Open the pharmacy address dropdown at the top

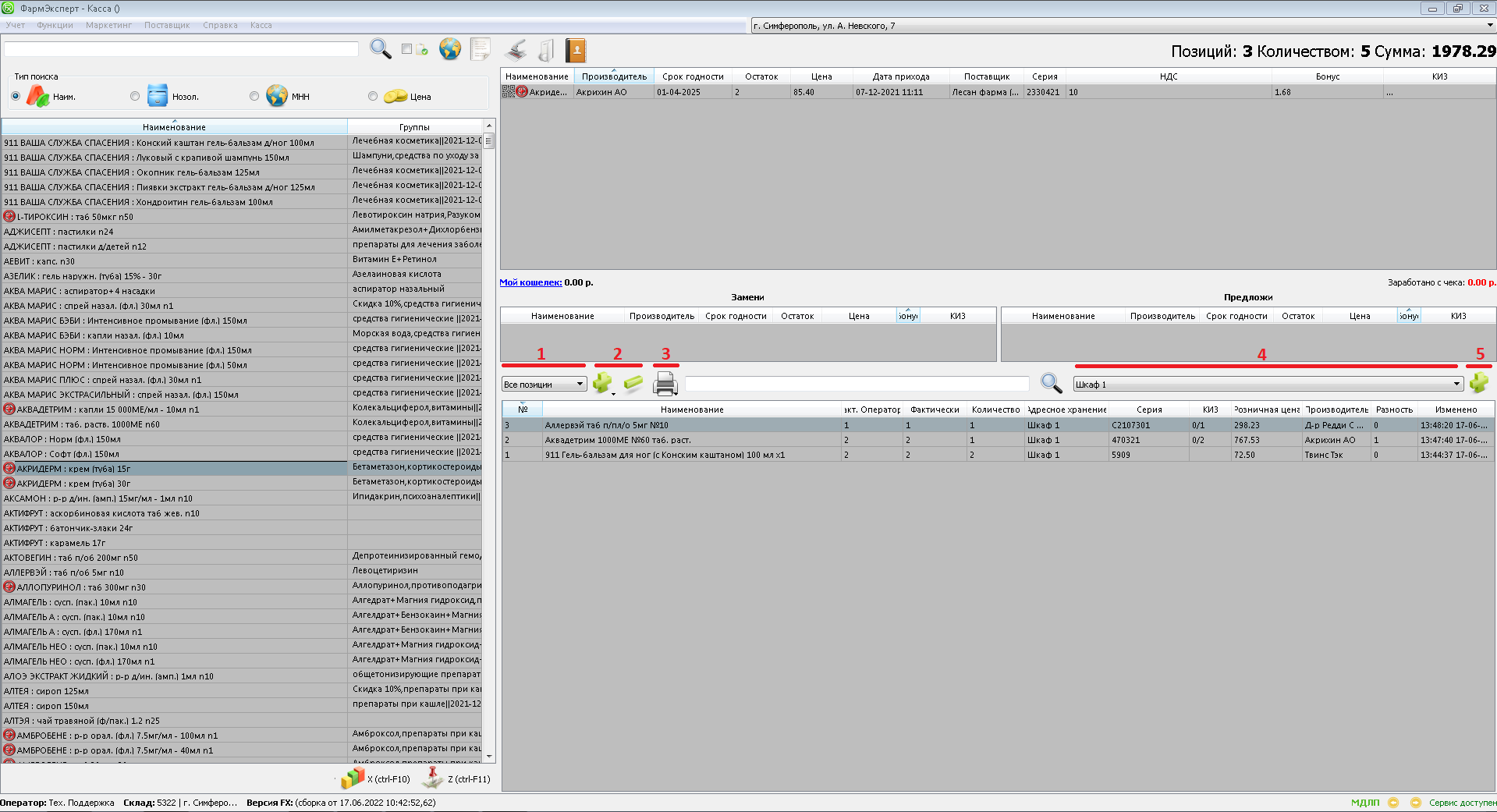coord(1489,26)
